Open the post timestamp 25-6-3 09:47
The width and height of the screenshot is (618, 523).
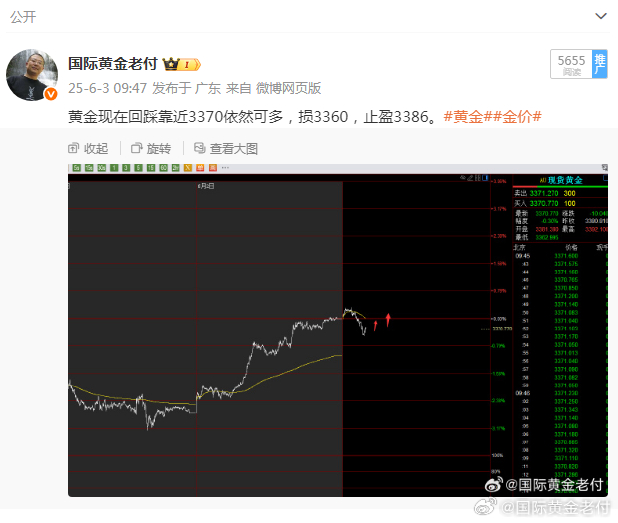click(107, 88)
